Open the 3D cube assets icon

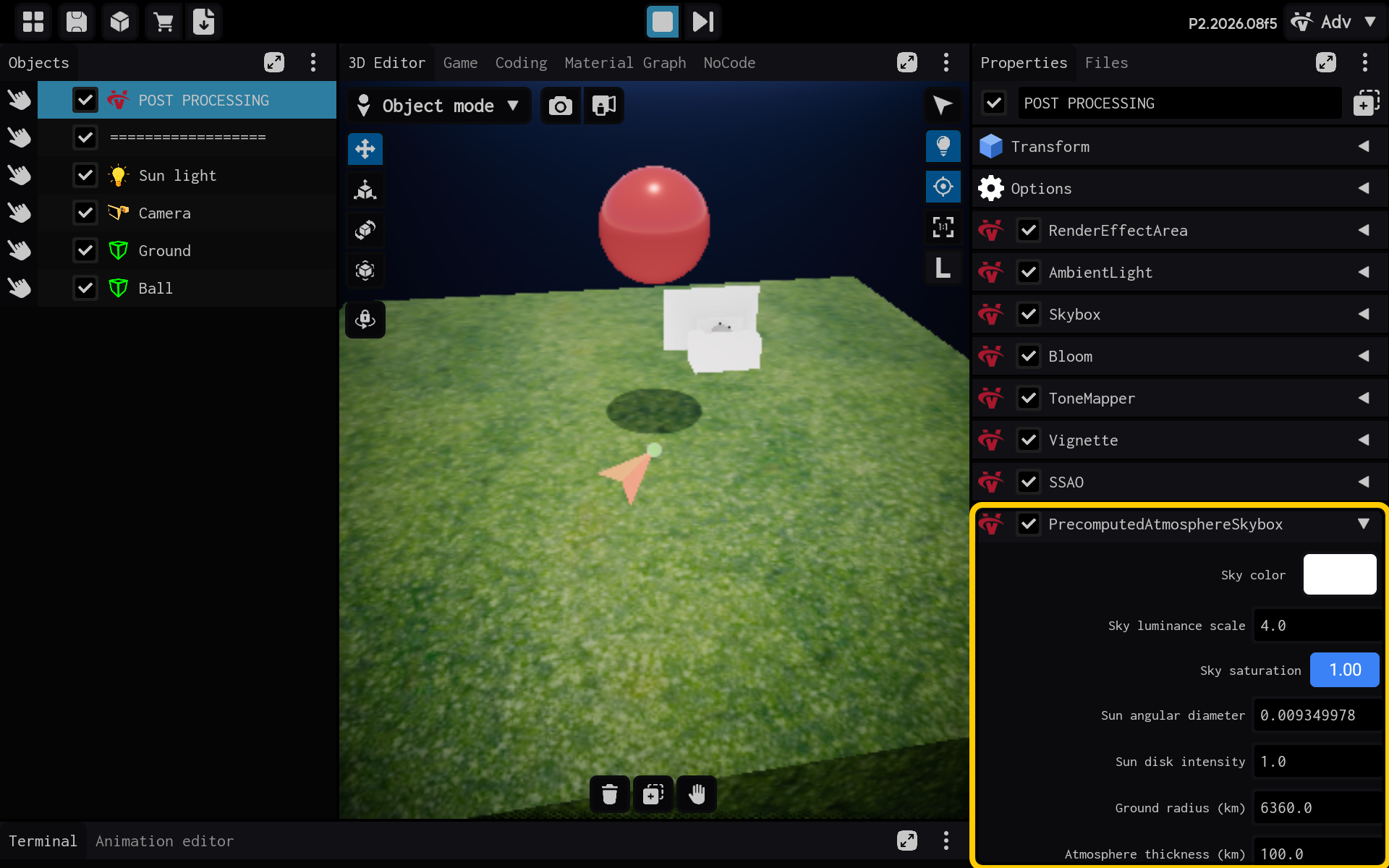[x=120, y=22]
